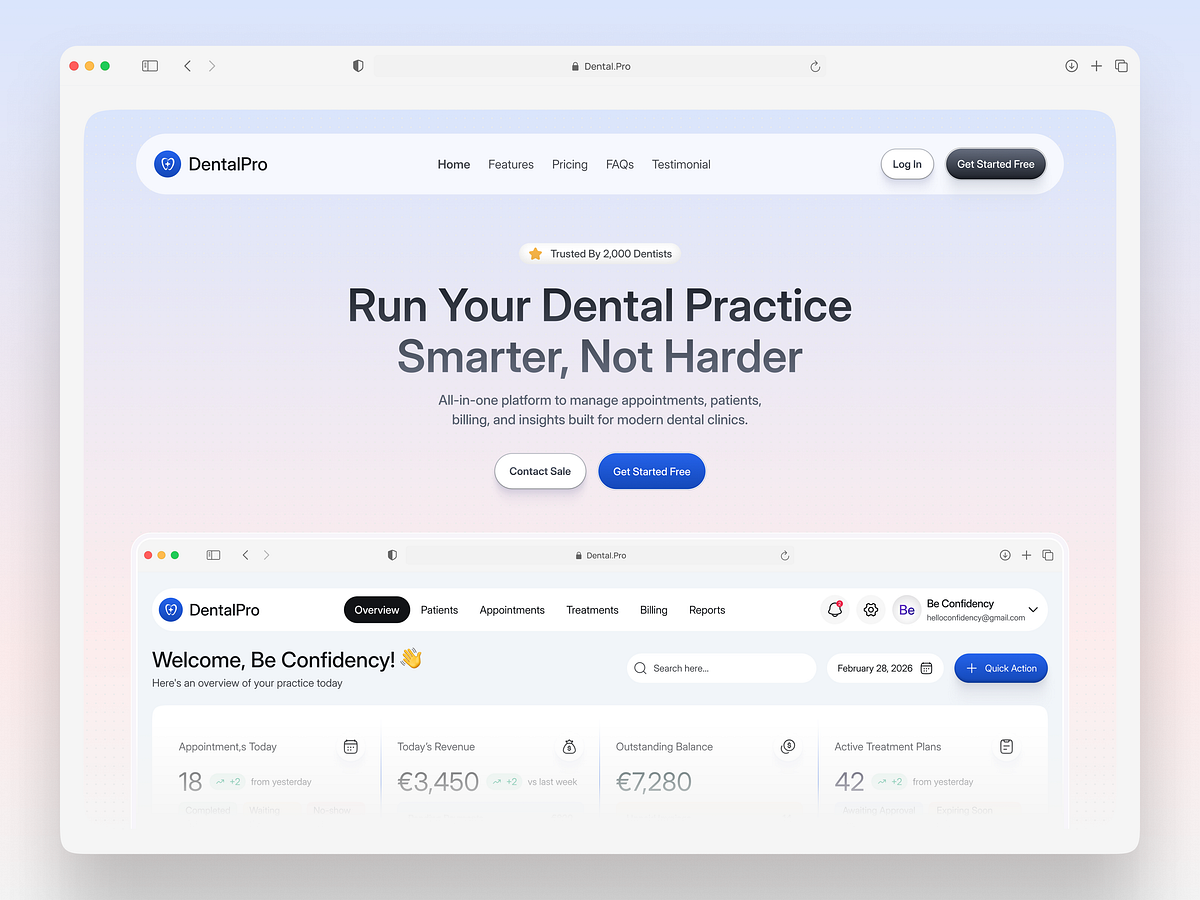The image size is (1200, 900).
Task: Click Get Started Free in the hero section
Action: coord(651,470)
